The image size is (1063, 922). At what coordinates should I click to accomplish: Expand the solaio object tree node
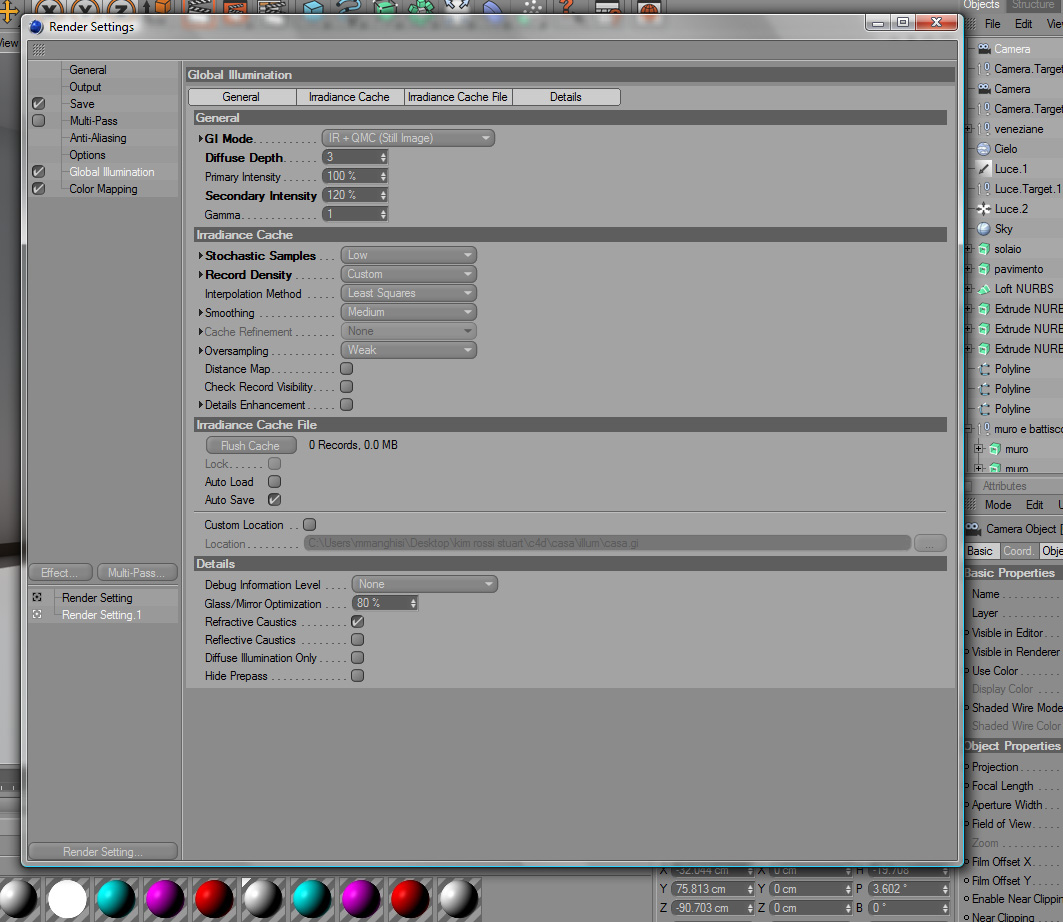pyautogui.click(x=969, y=249)
